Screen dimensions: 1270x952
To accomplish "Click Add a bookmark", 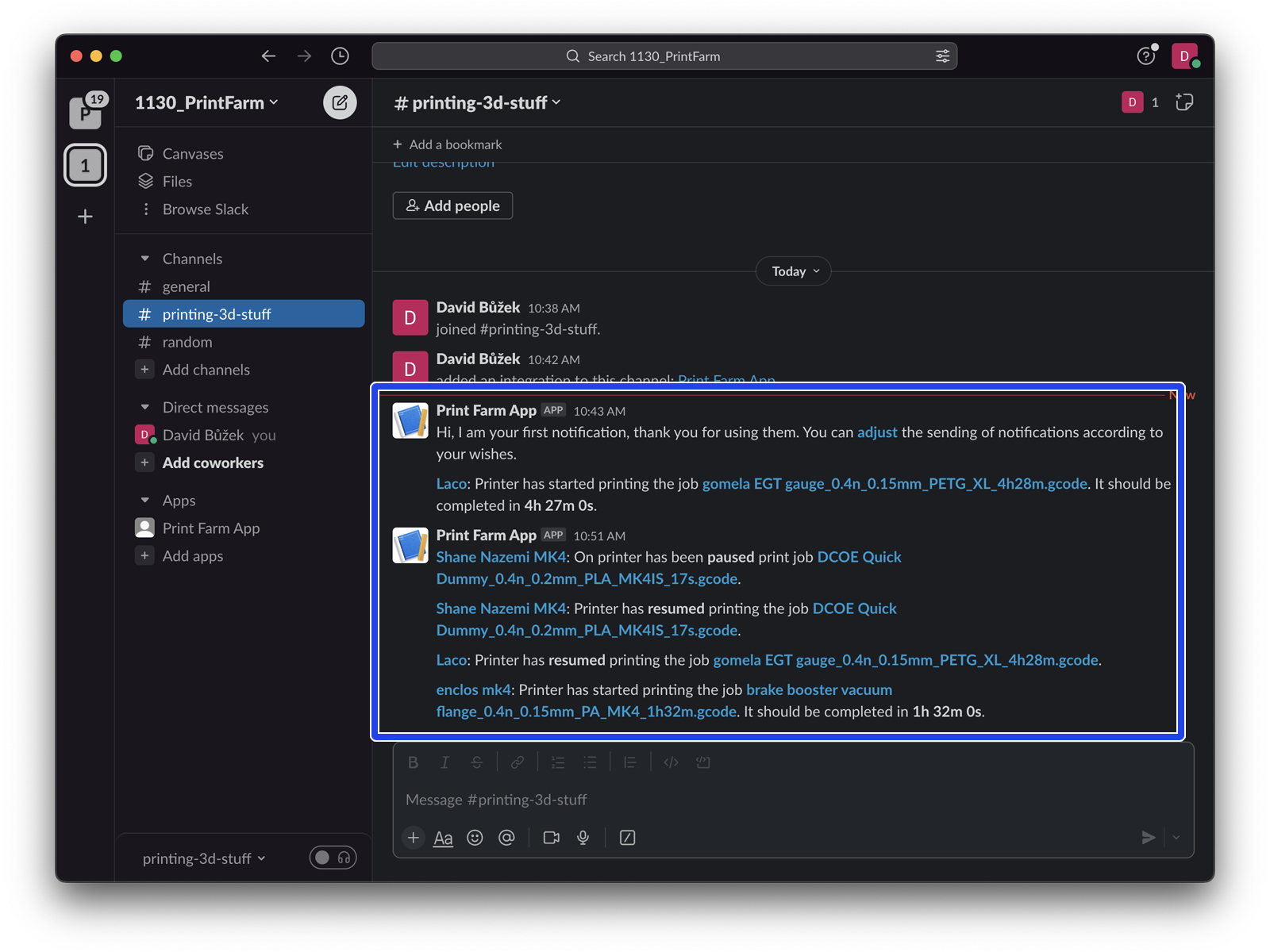I will tap(448, 144).
